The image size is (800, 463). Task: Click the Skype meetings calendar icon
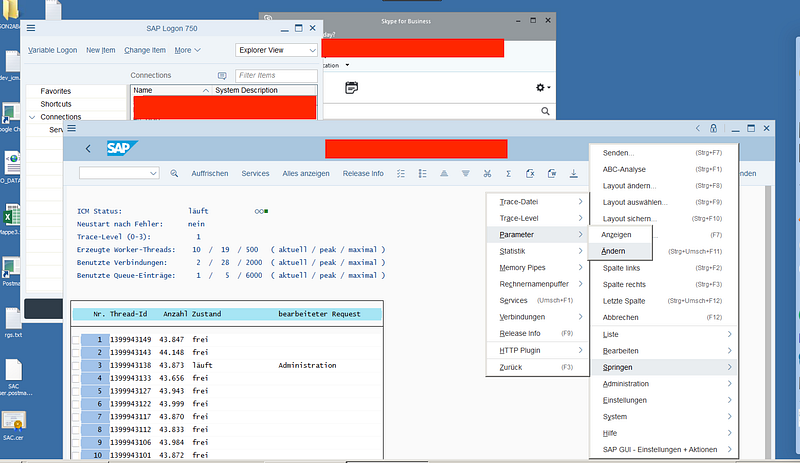[352, 88]
